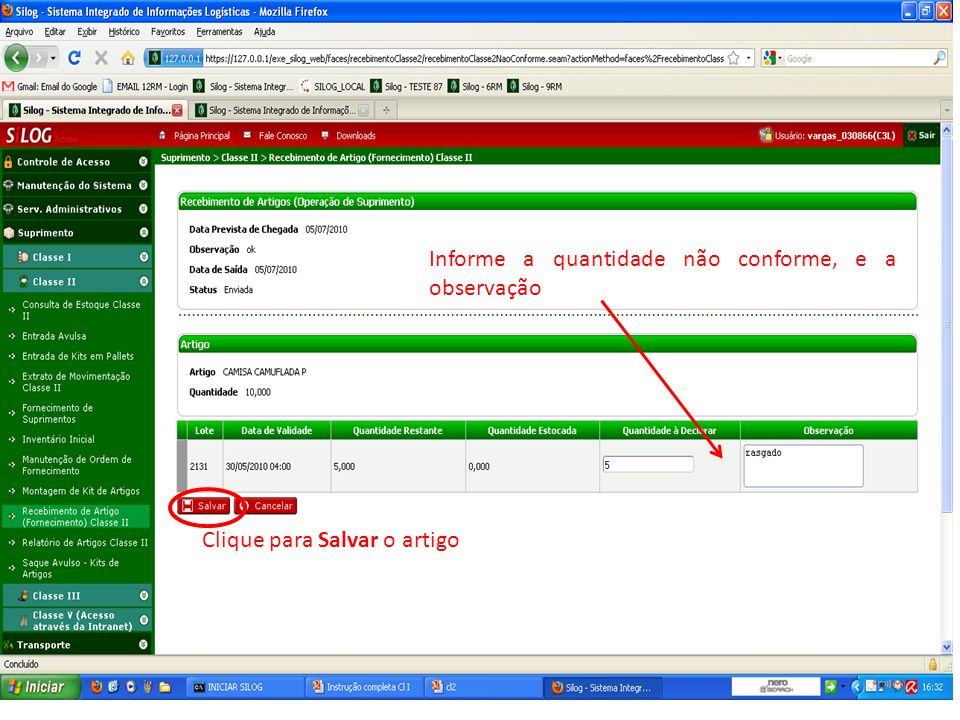Reload the page with the refresh icon
Viewport: 960px width, 720px height.
[74, 58]
